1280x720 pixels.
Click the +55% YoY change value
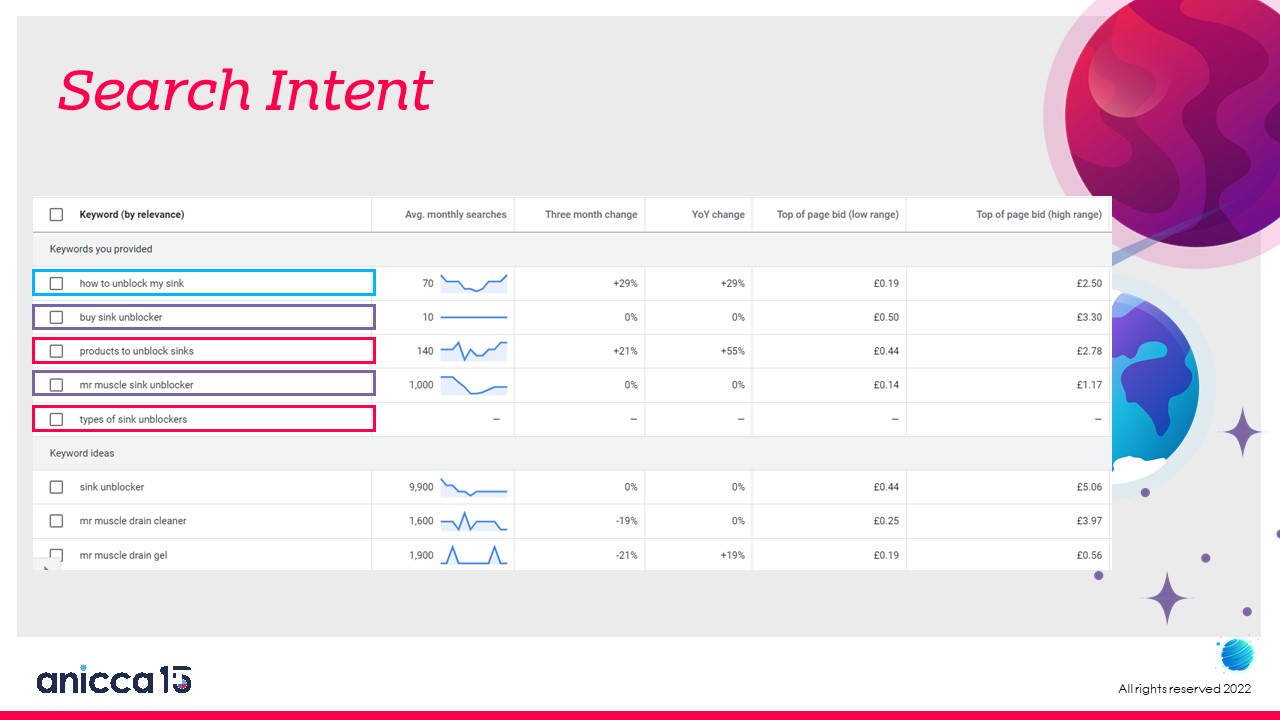tap(732, 351)
